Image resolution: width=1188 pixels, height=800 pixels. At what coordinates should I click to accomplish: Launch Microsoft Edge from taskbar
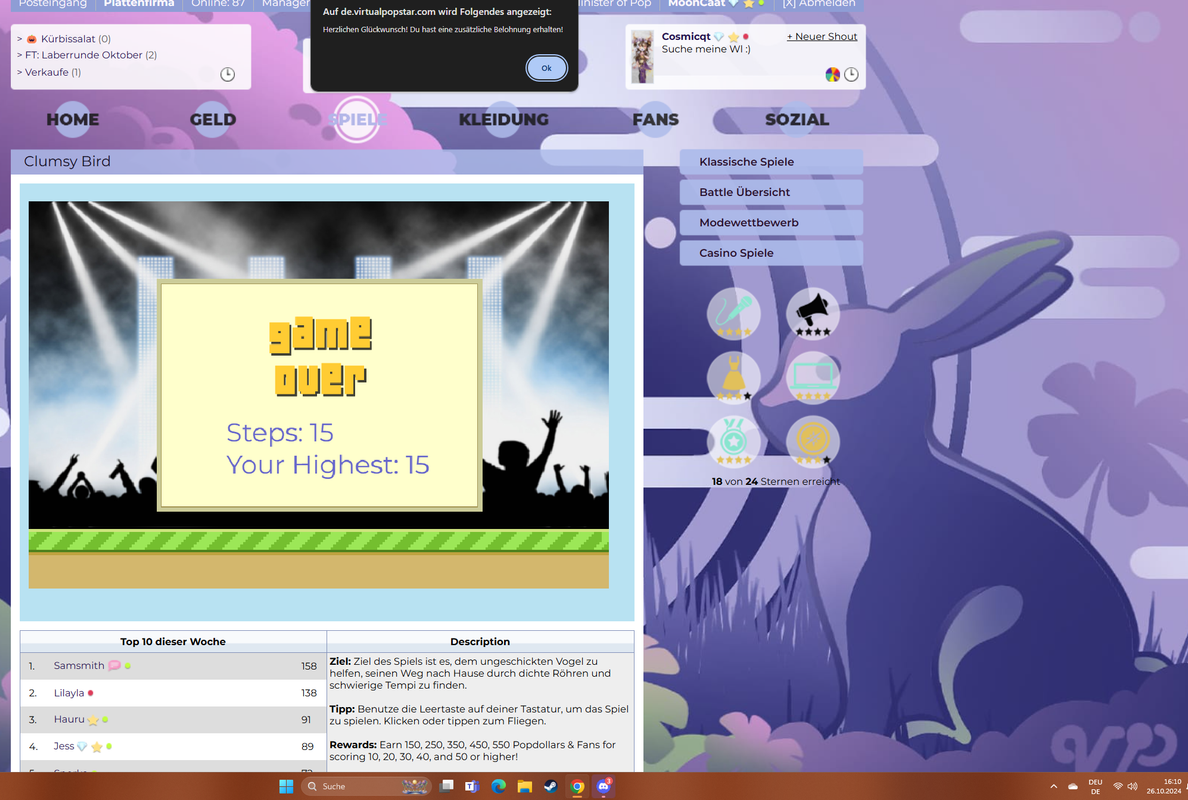(x=498, y=786)
